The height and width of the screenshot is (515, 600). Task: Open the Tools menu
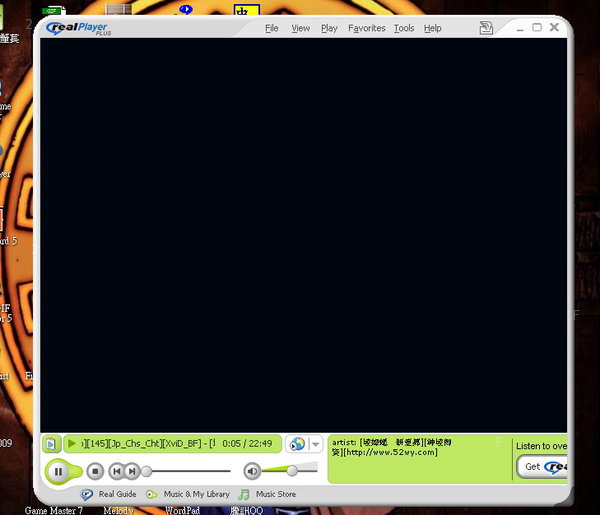pos(403,29)
